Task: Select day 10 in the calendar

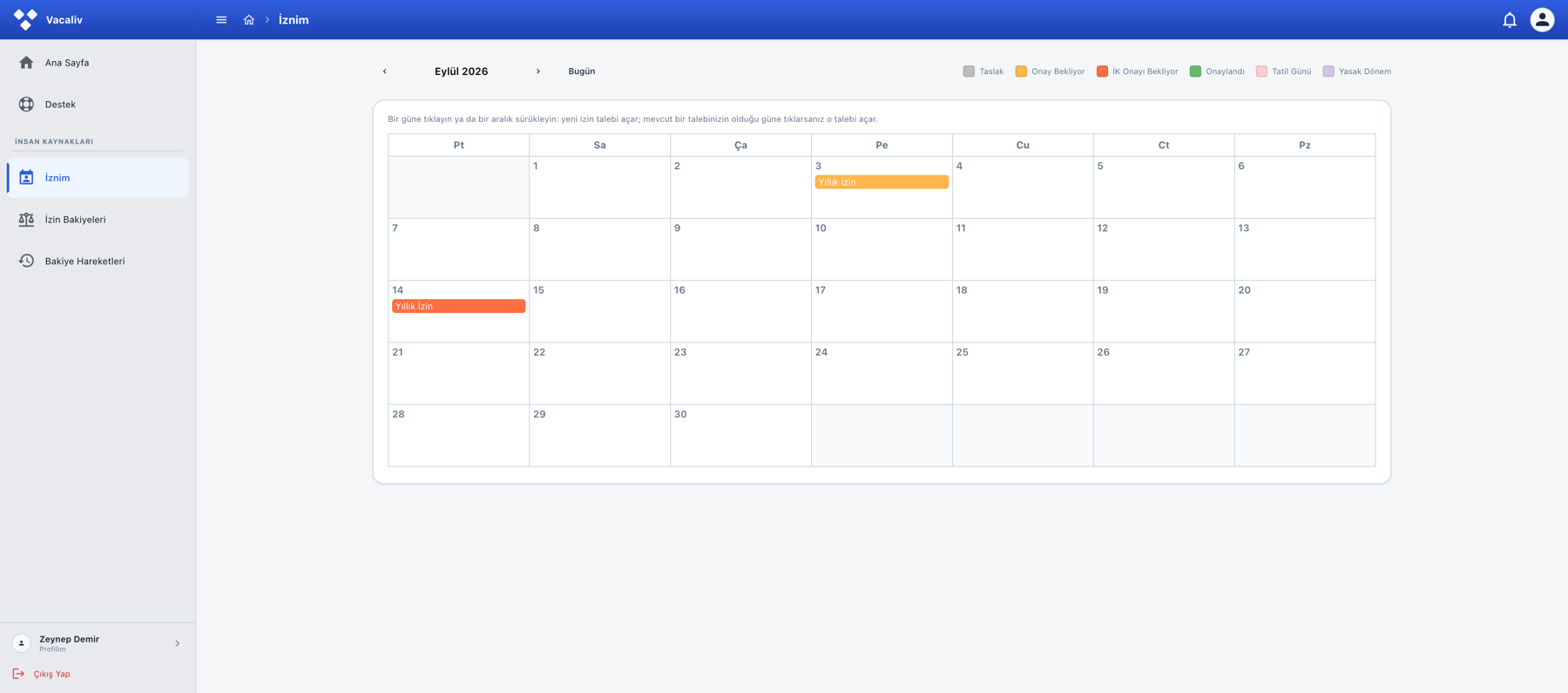Action: (882, 249)
